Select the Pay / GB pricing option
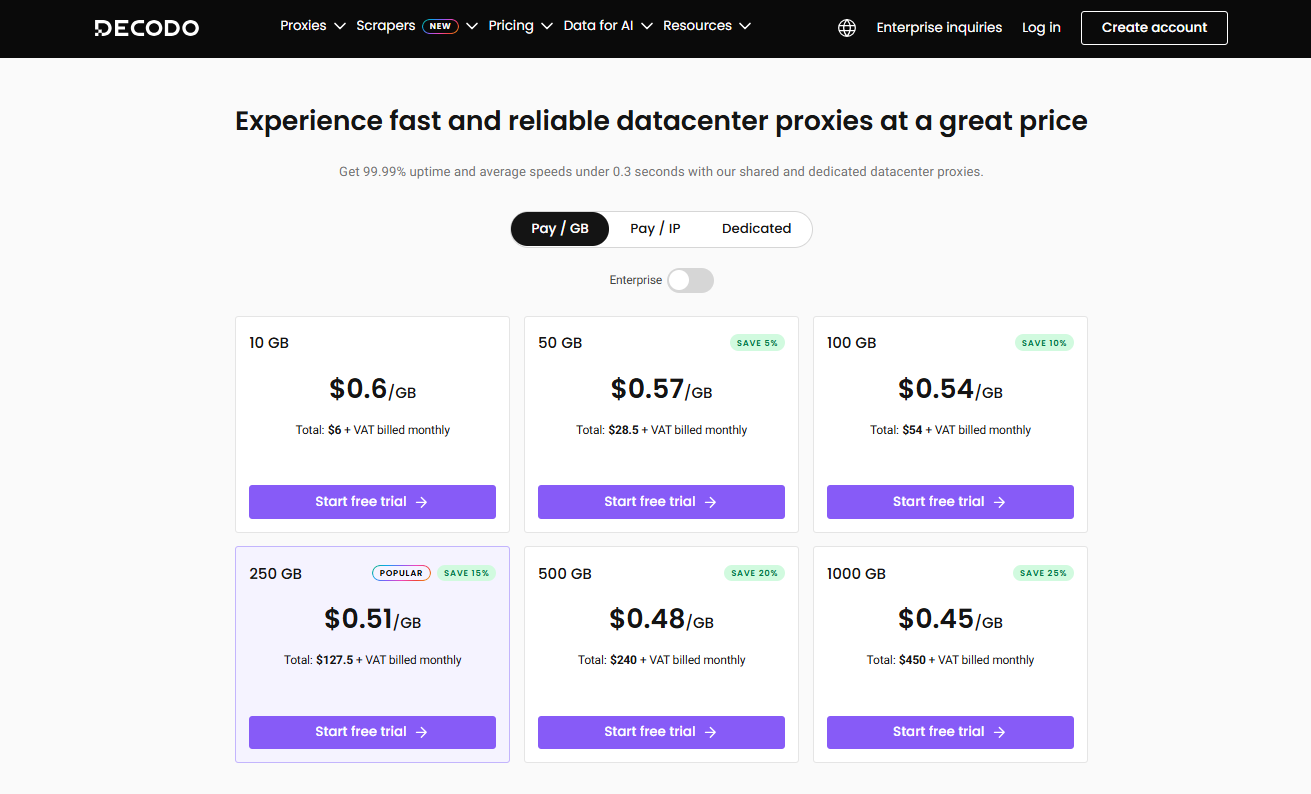 (x=560, y=229)
